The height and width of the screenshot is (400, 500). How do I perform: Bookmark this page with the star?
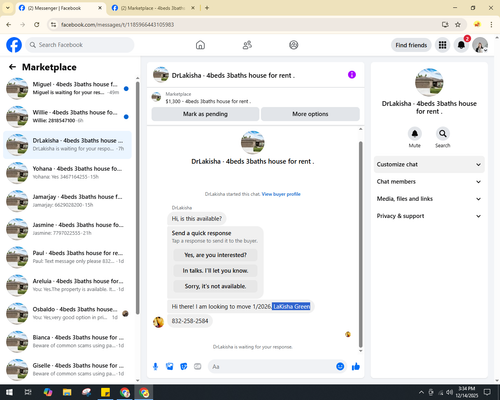(458, 25)
